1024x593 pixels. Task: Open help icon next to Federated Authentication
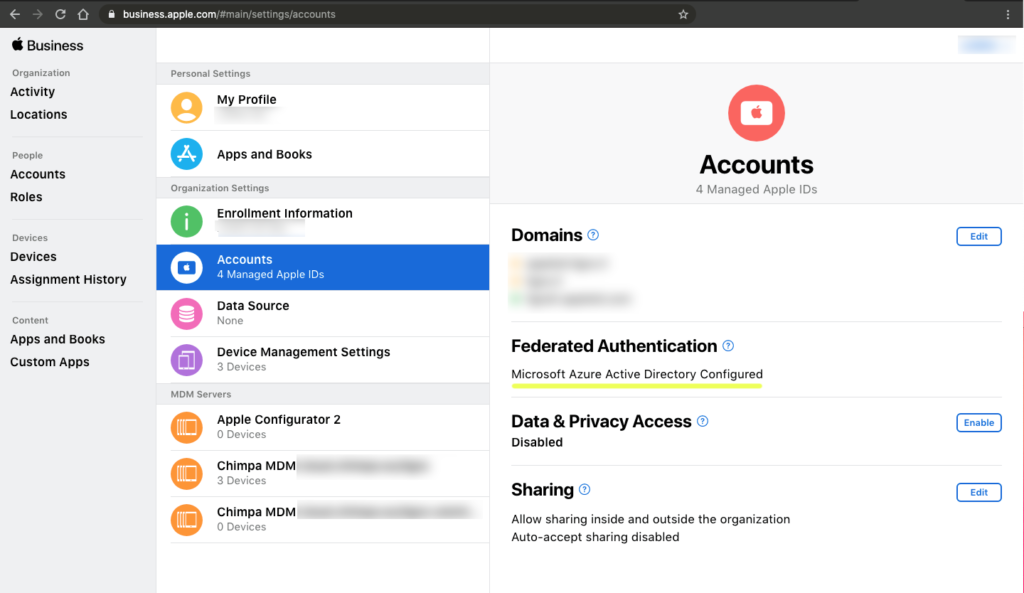pyautogui.click(x=728, y=345)
